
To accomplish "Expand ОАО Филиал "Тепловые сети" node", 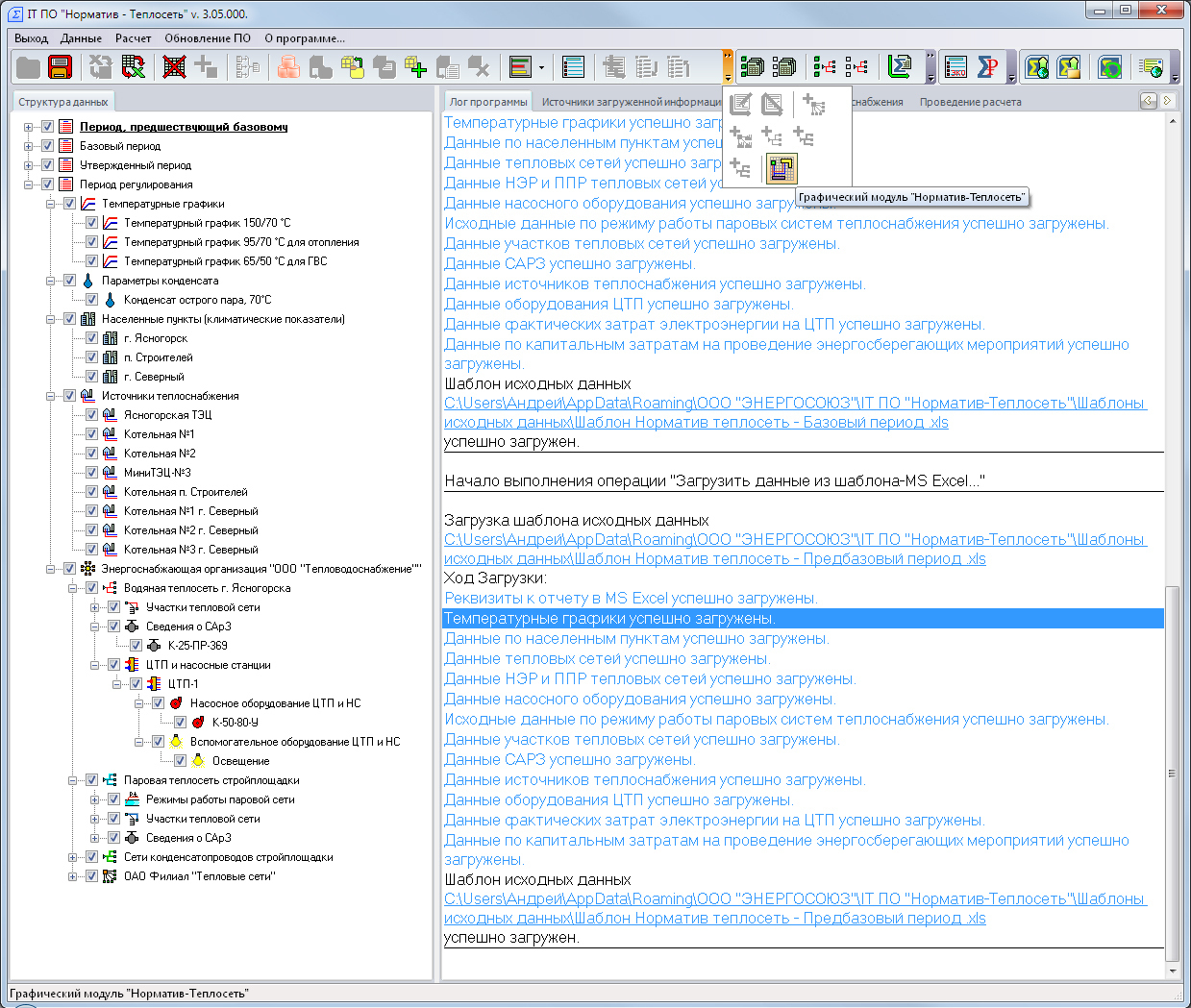I will click(x=73, y=876).
